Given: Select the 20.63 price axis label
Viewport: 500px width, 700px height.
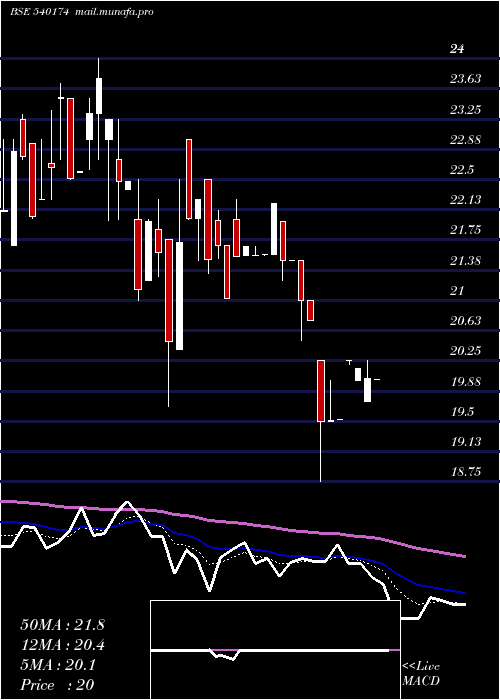Looking at the screenshot, I should (465, 321).
